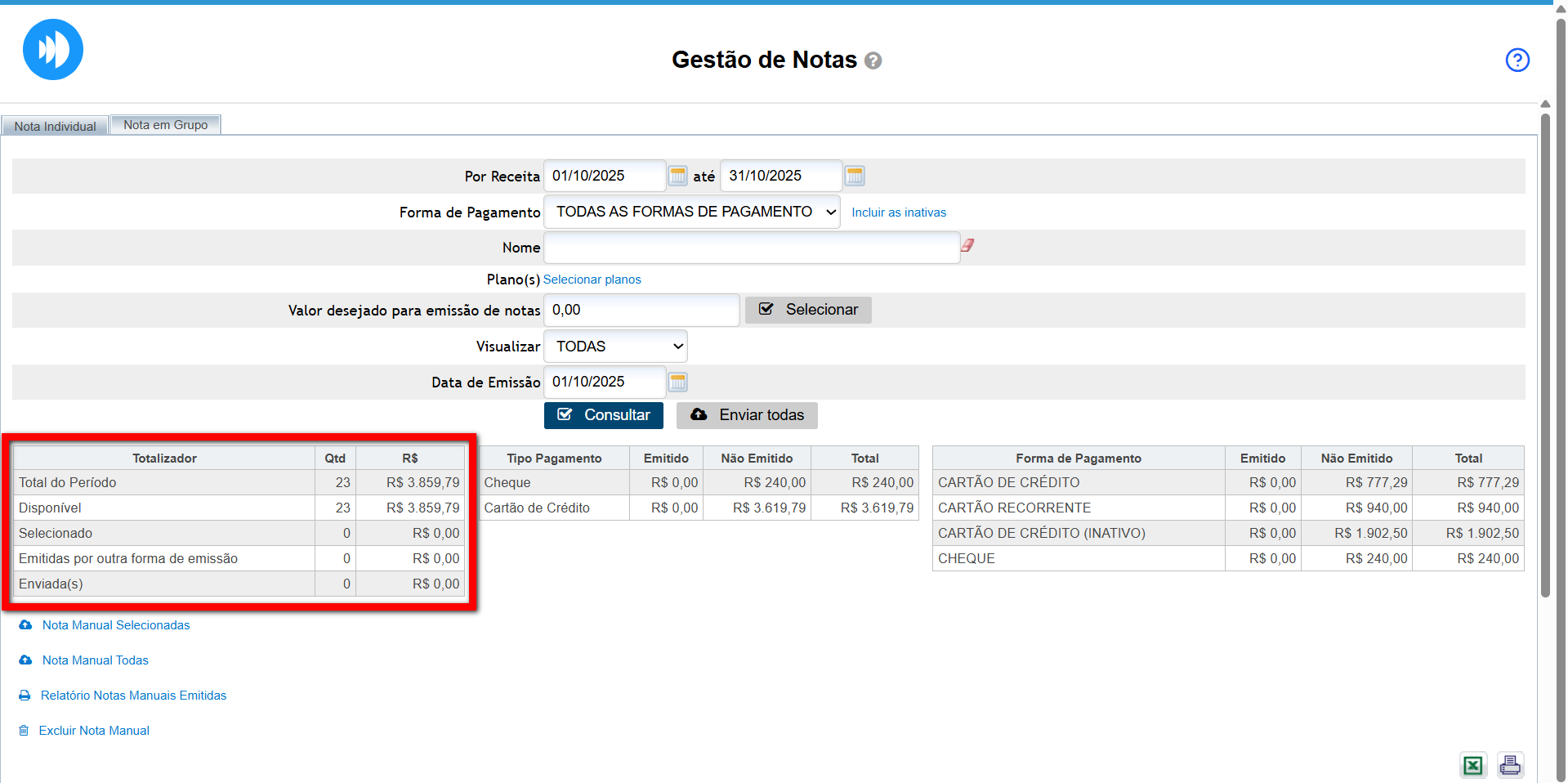
Task: Open calendar picker for Por Receita start date
Action: tap(677, 176)
